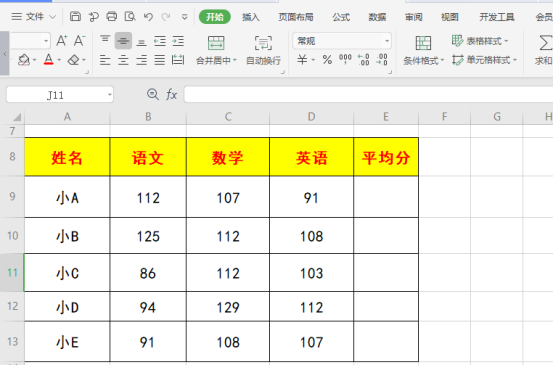Open the fill color dropdown arrow

coord(34,60)
